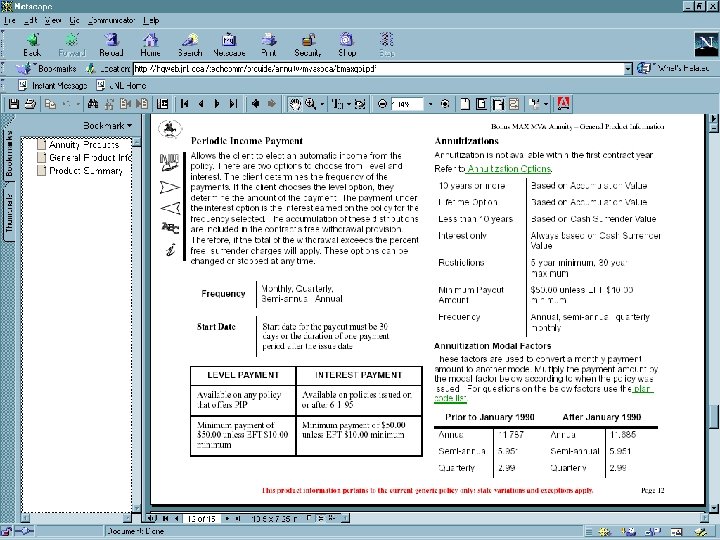This screenshot has width=720, height=540.
Task: Select the actual size page icon
Action: [x=465, y=104]
